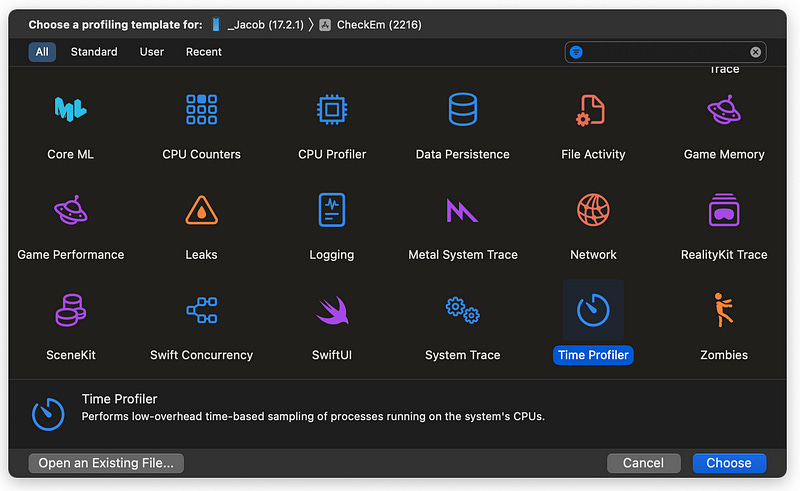800x491 pixels.
Task: Click the Time Profiler title in the description pane
Action: point(119,399)
